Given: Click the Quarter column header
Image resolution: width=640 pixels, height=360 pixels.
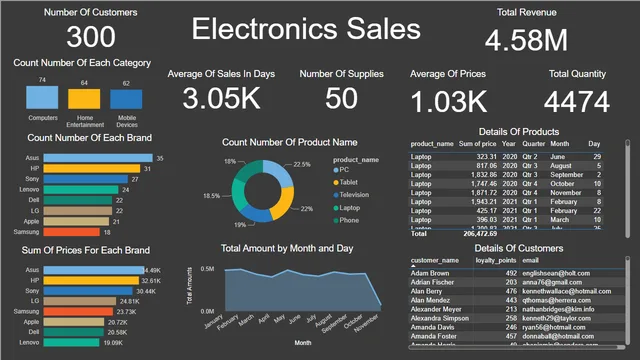Looking at the screenshot, I should pos(533,144).
